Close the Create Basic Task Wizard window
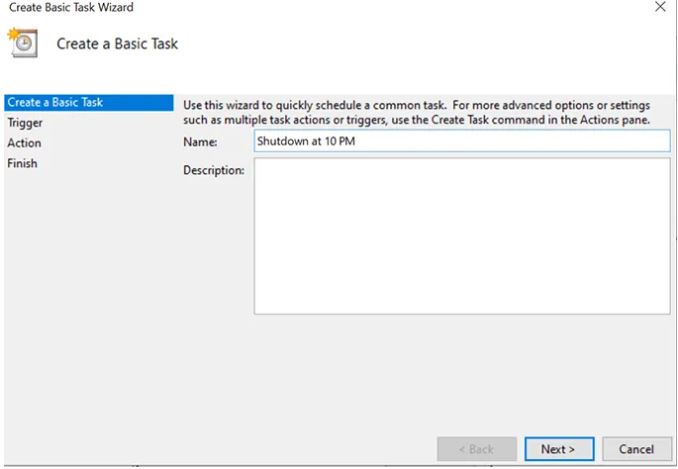Viewport: 678px width, 469px height. pyautogui.click(x=659, y=8)
